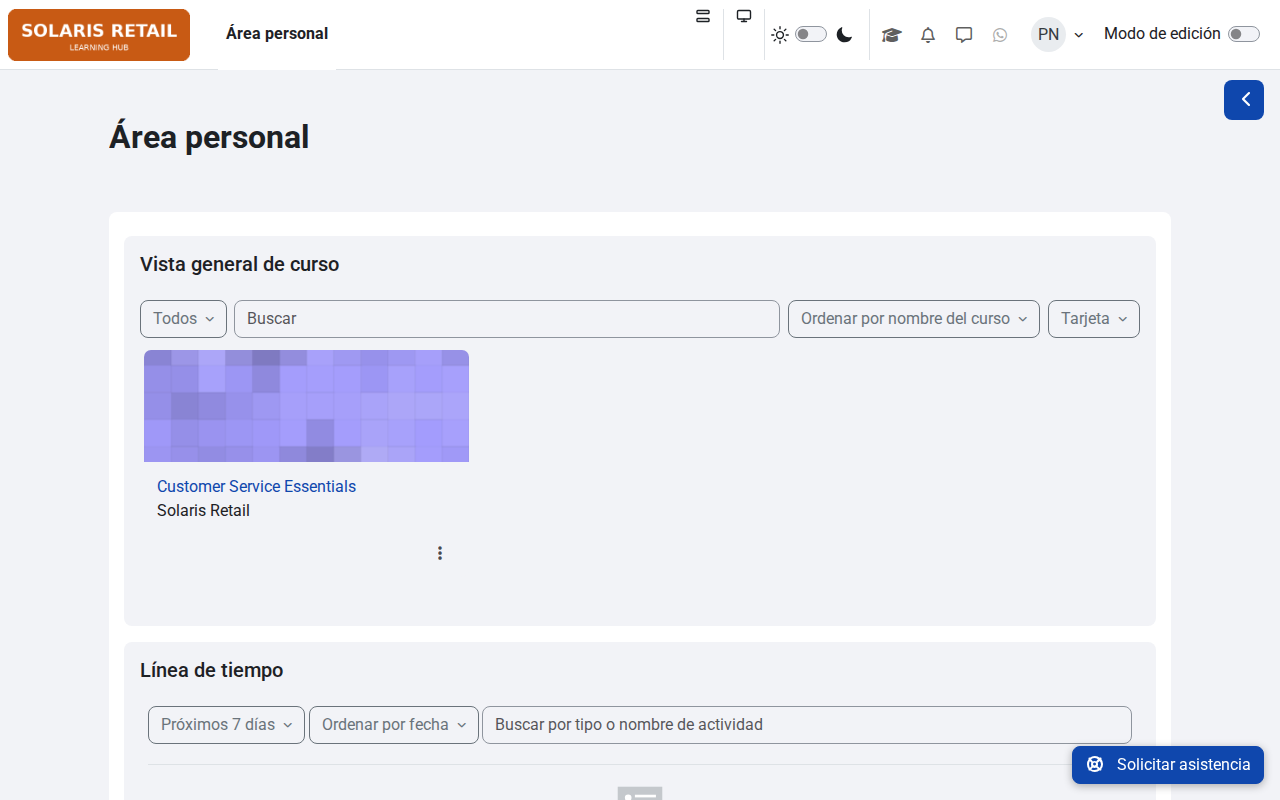Click the moon dark-mode icon

(845, 35)
